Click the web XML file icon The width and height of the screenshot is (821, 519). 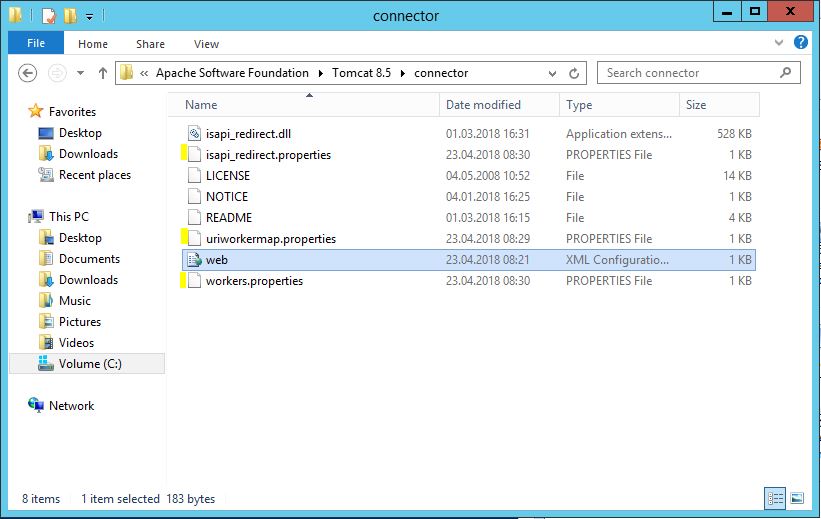(194, 260)
